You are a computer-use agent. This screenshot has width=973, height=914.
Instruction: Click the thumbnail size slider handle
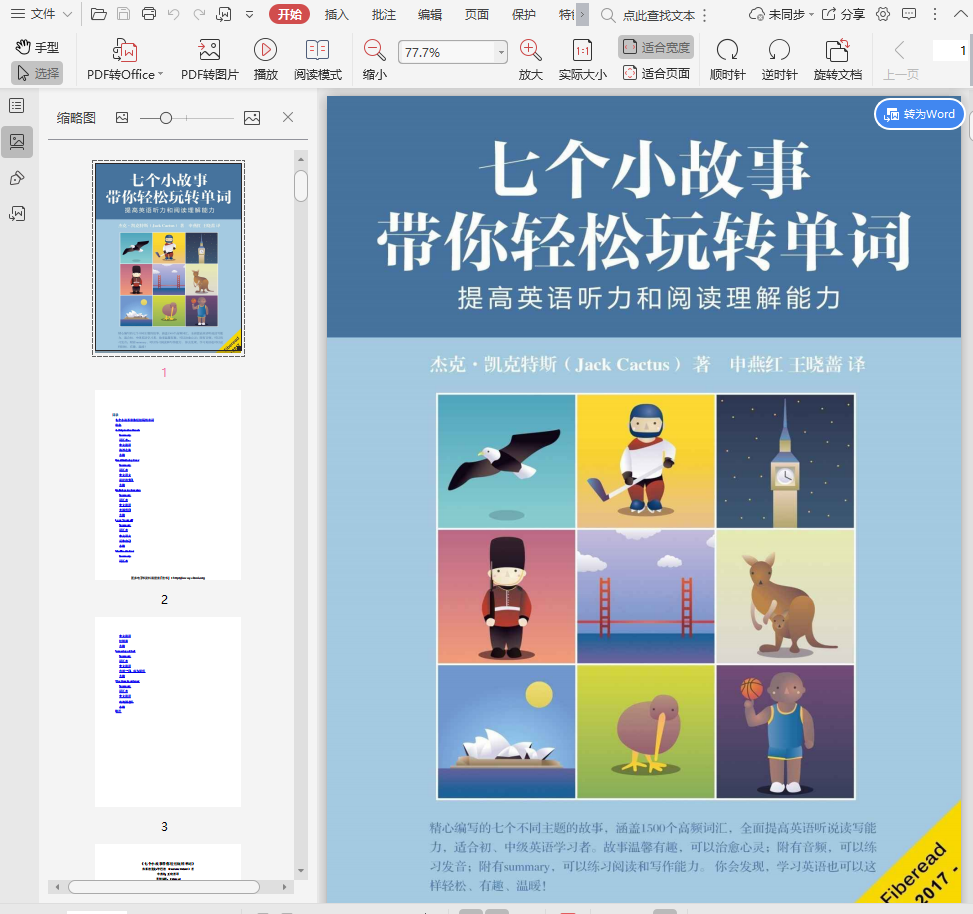(166, 118)
